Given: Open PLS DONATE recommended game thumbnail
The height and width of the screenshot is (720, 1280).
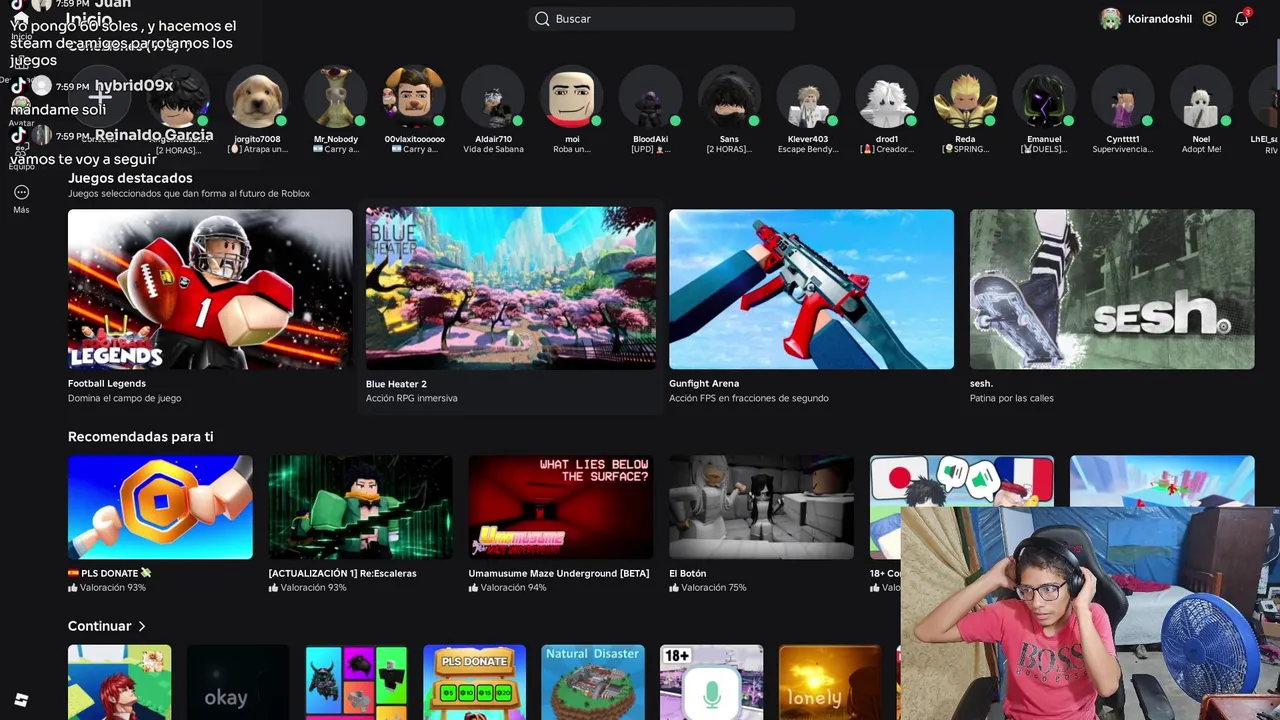Looking at the screenshot, I should tap(160, 507).
